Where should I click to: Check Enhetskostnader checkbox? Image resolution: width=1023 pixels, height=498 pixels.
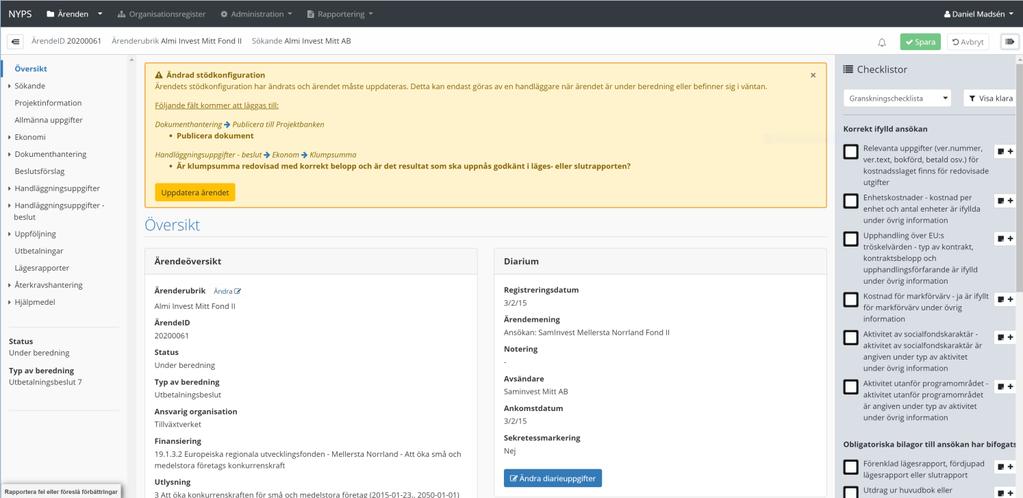[851, 201]
